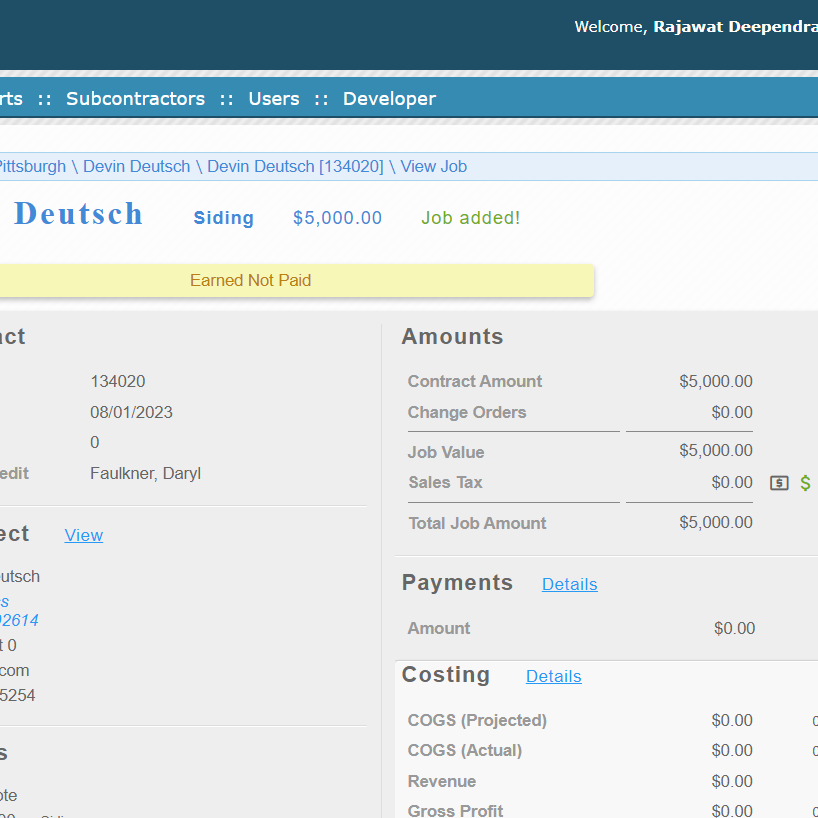
Task: Click the Job added! confirmation message
Action: pyautogui.click(x=470, y=218)
